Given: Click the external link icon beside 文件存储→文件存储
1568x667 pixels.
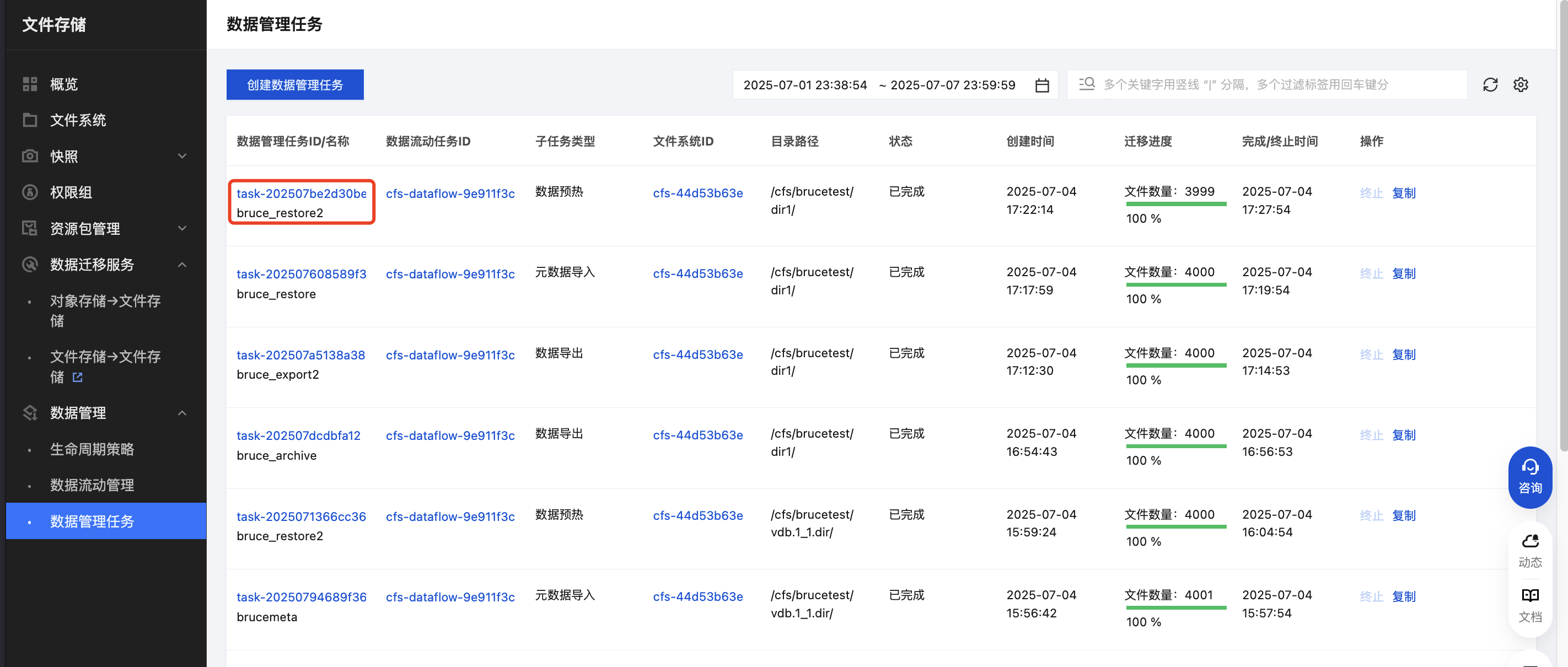Looking at the screenshot, I should coord(77,377).
